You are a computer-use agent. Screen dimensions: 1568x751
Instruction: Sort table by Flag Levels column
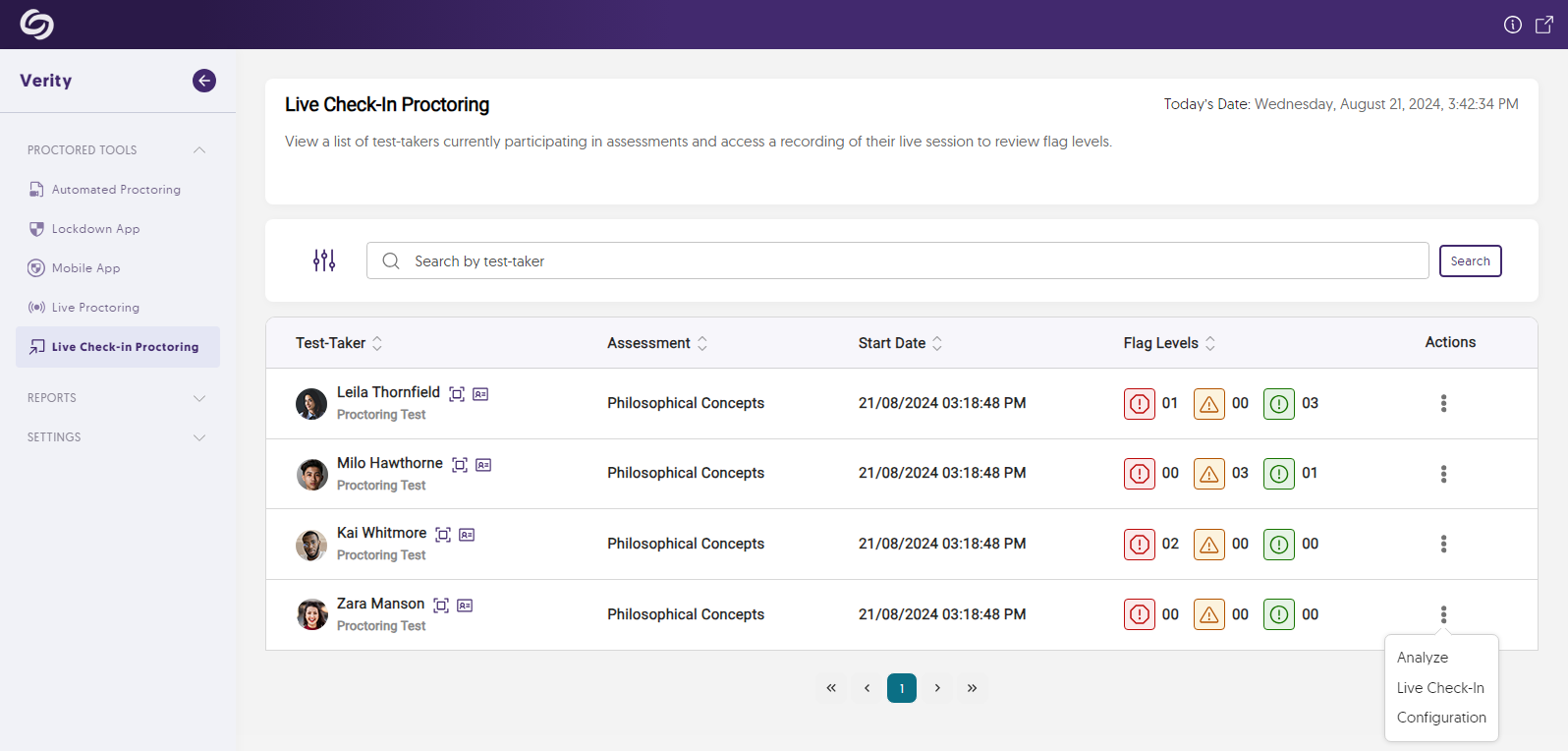click(1210, 343)
